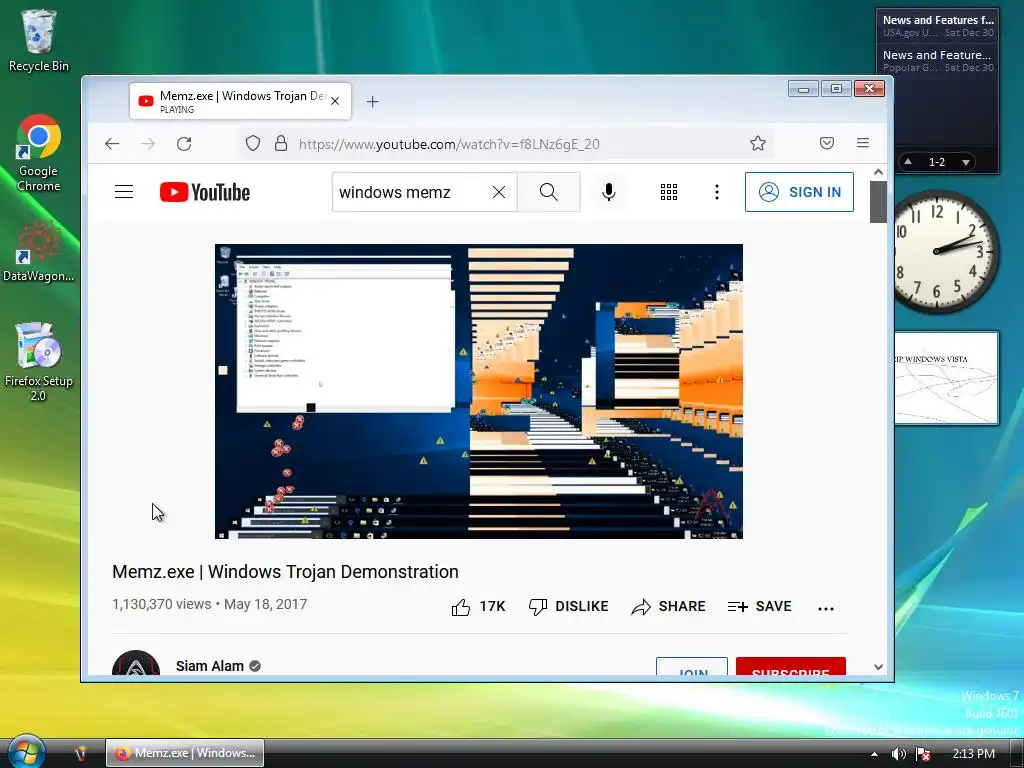The height and width of the screenshot is (768, 1024).
Task: Open the DataWagon desktop shortcut
Action: click(39, 251)
